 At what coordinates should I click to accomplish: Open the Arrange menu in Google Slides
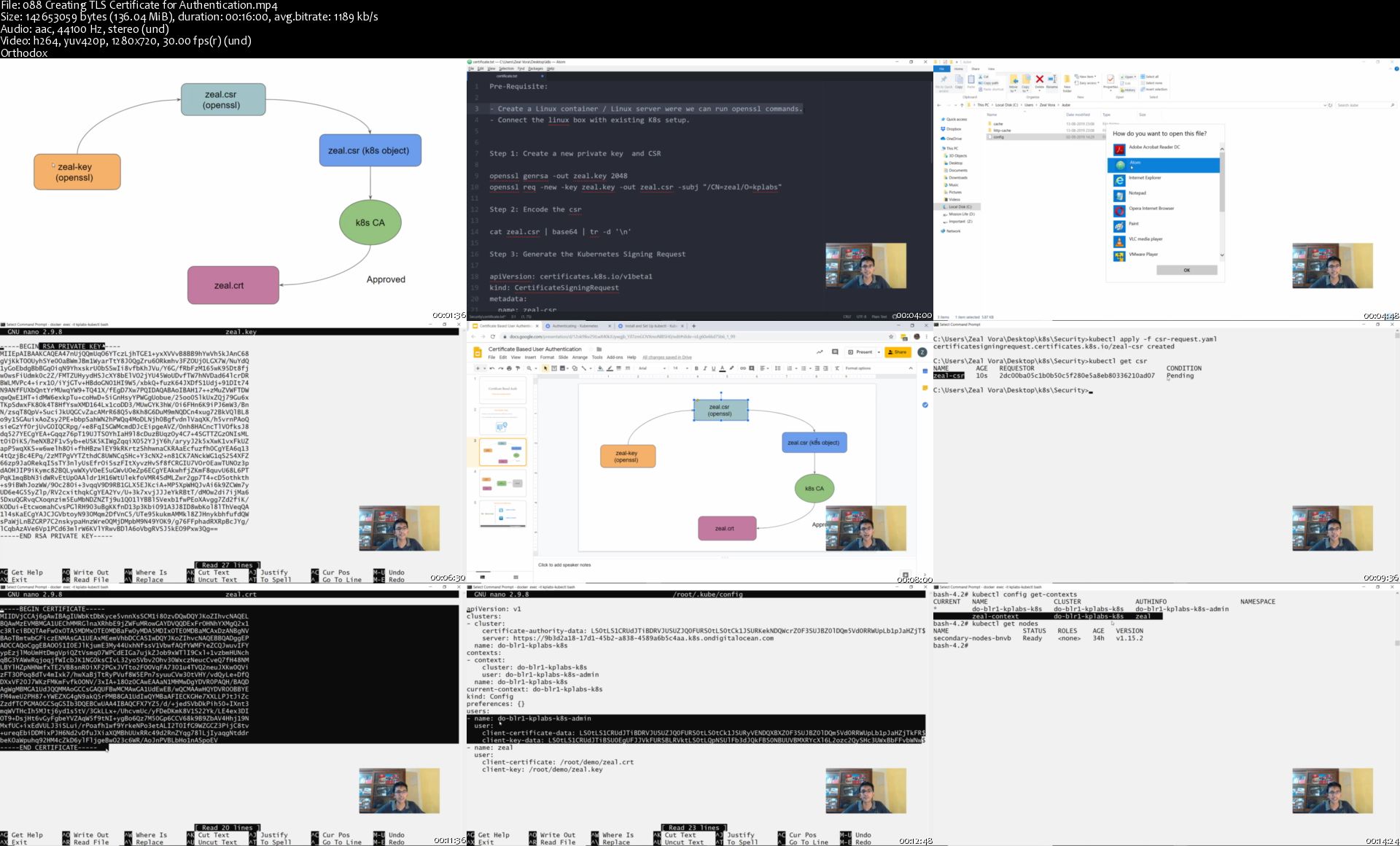click(580, 357)
